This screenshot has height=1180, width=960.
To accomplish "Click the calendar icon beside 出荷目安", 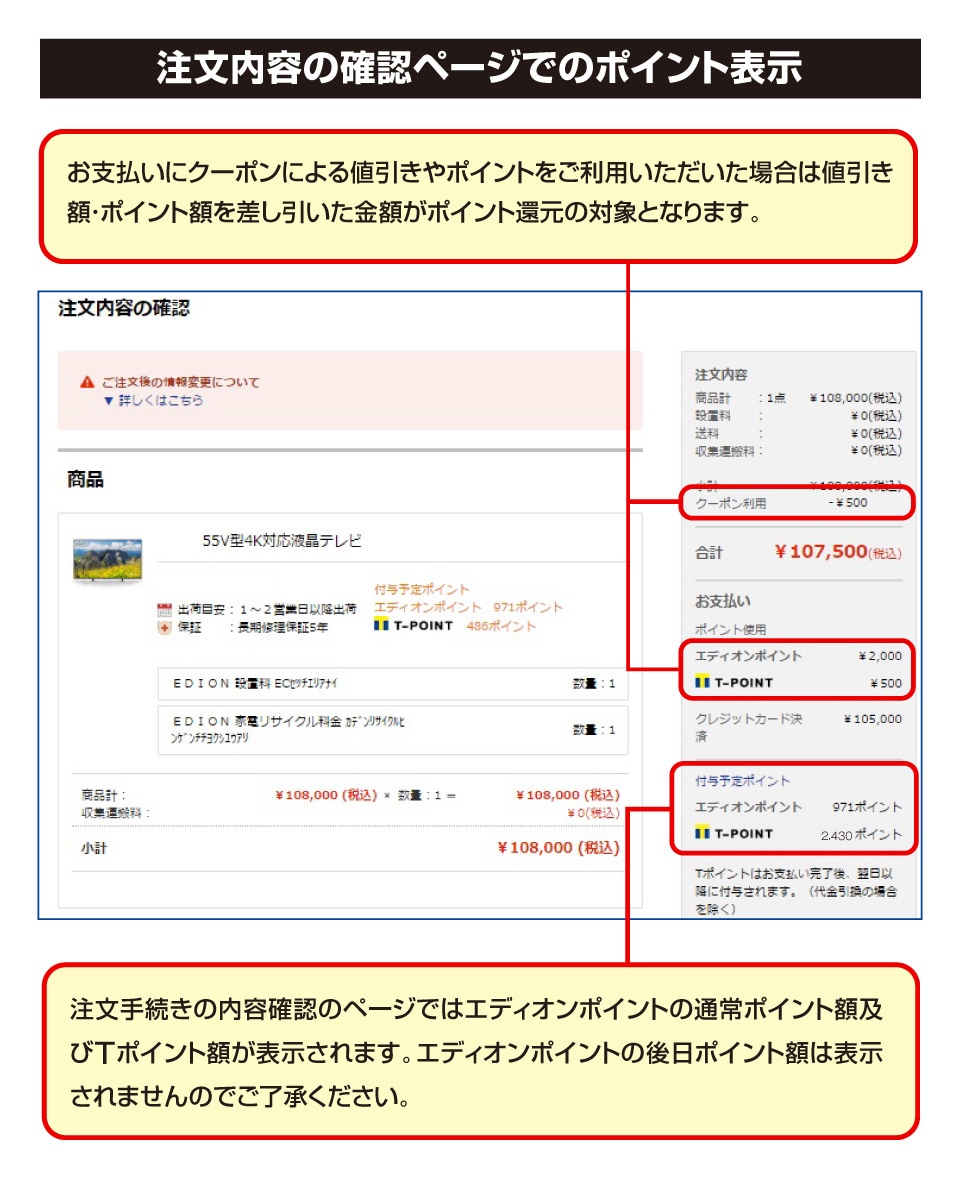I will pyautogui.click(x=165, y=609).
